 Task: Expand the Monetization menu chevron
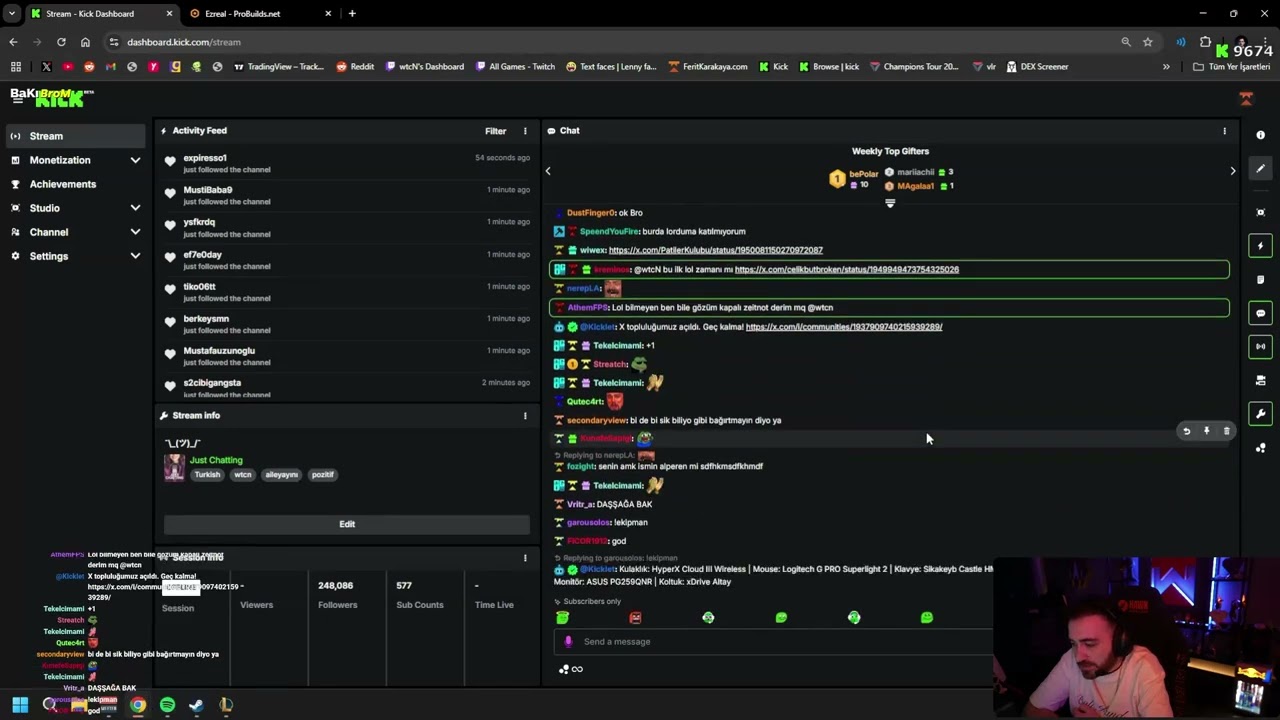coord(135,160)
